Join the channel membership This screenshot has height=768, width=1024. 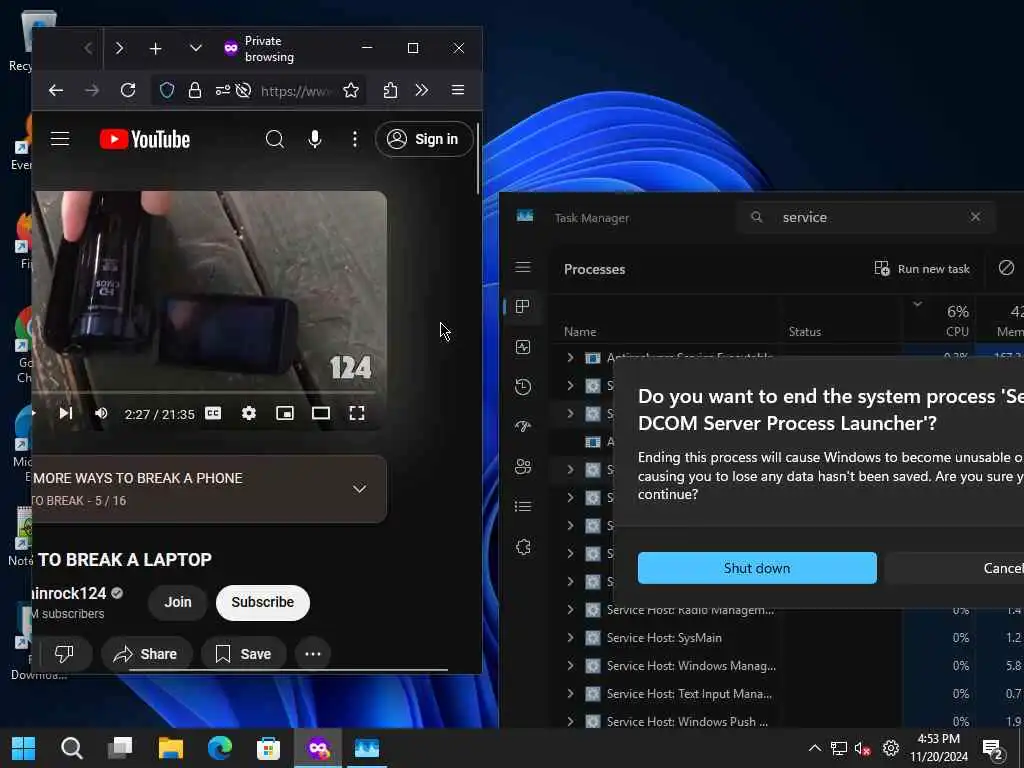[178, 602]
